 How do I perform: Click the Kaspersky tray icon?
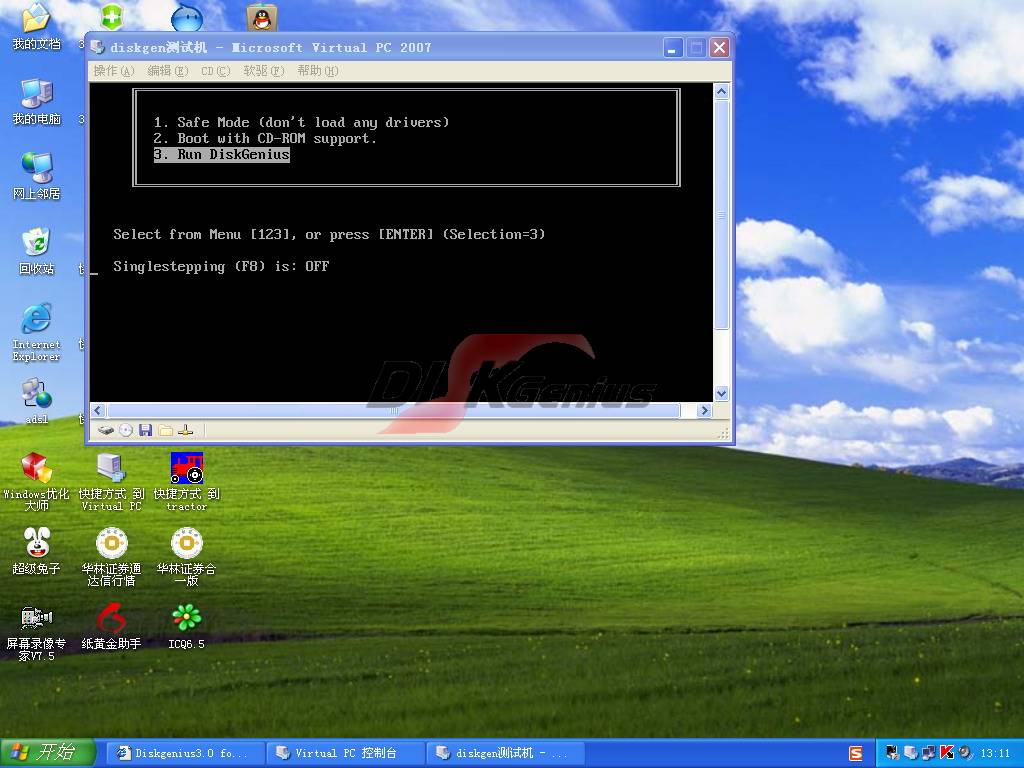click(946, 753)
